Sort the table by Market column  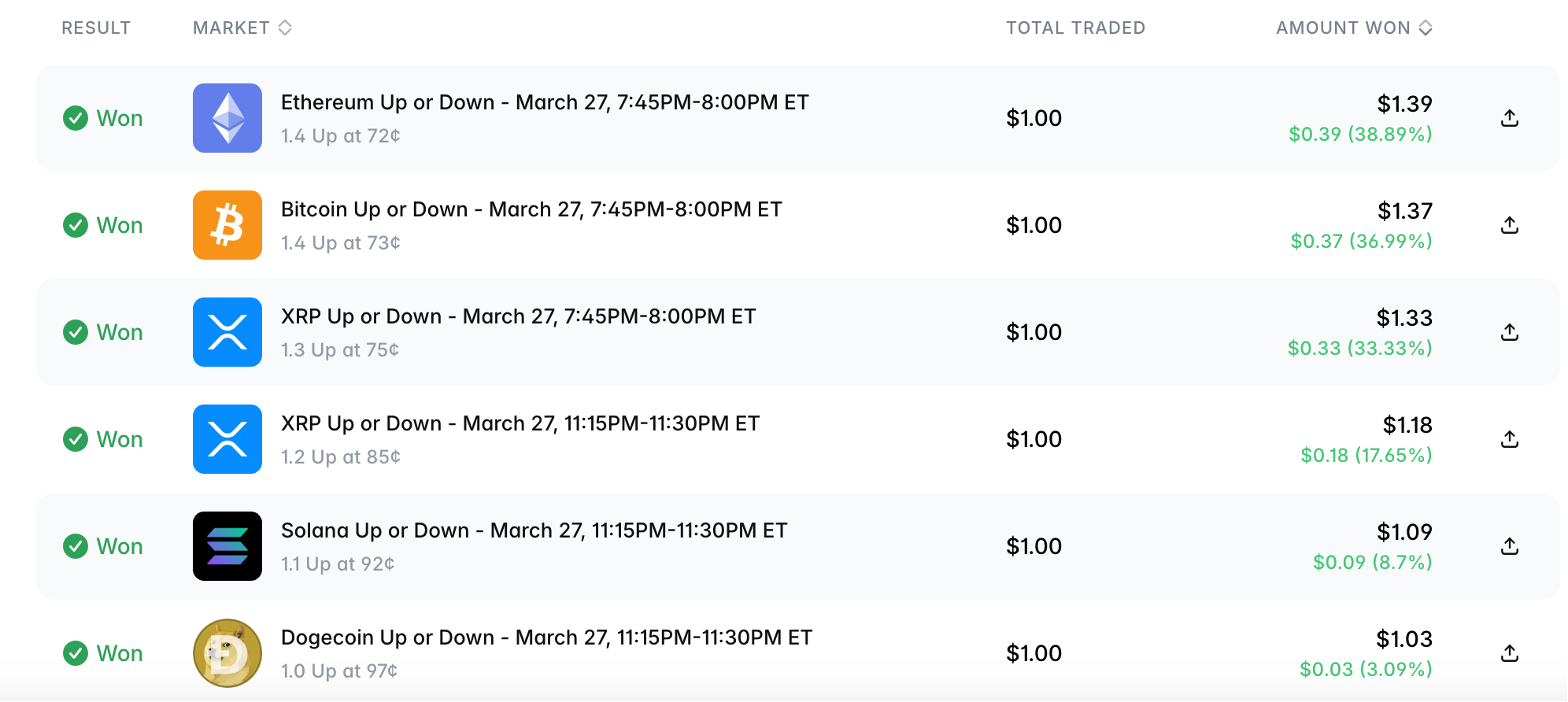[x=242, y=28]
